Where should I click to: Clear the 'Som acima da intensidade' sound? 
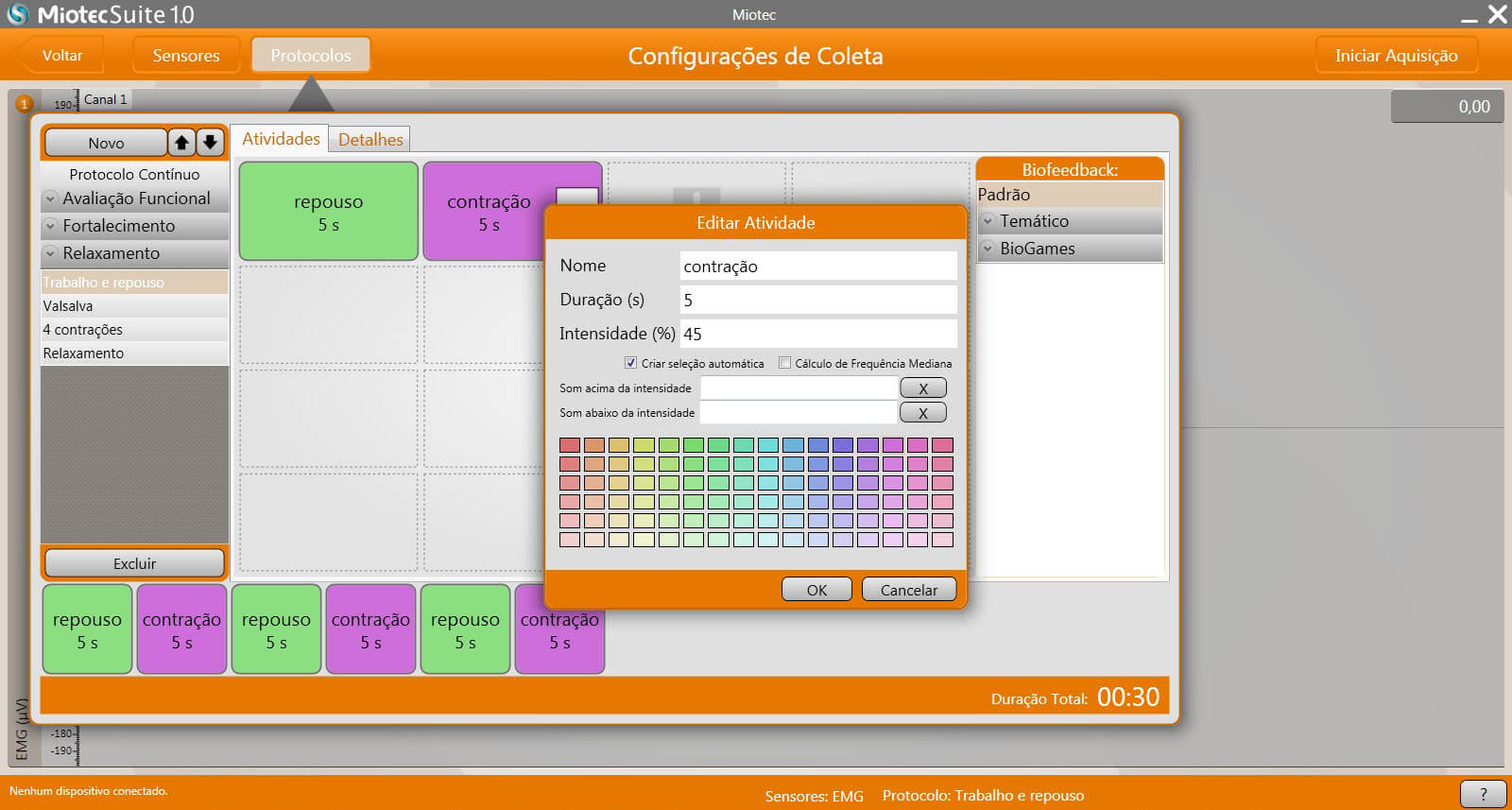(x=922, y=388)
